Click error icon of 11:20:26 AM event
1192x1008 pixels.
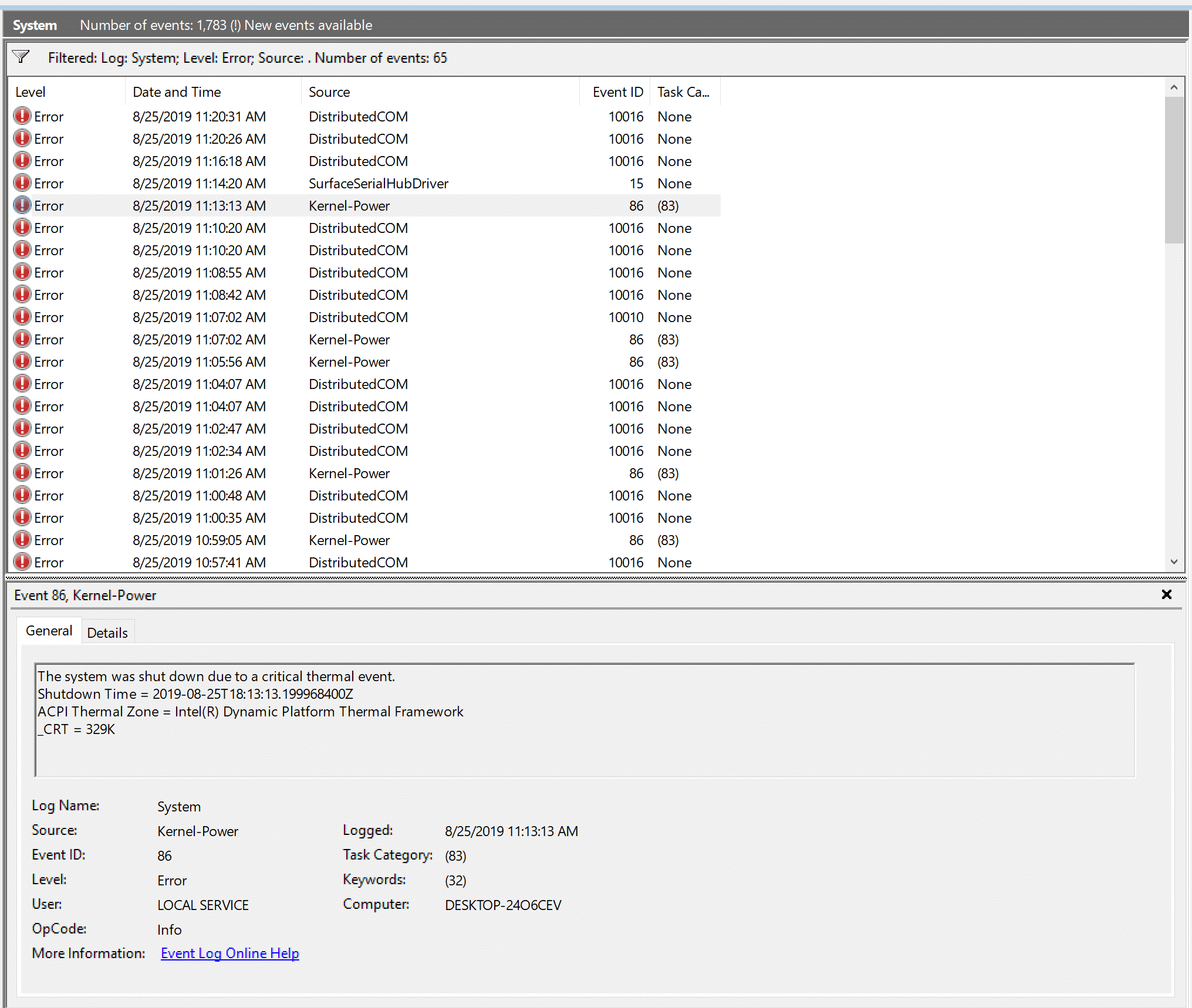pyautogui.click(x=22, y=138)
